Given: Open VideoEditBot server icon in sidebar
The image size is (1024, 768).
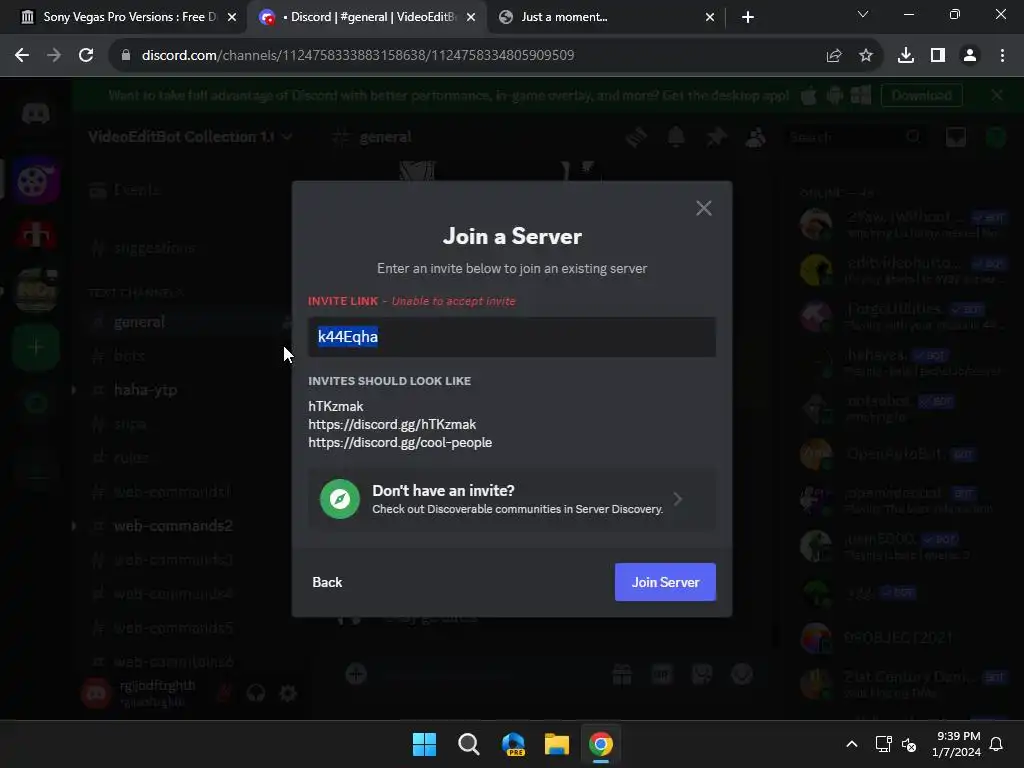Looking at the screenshot, I should [35, 181].
